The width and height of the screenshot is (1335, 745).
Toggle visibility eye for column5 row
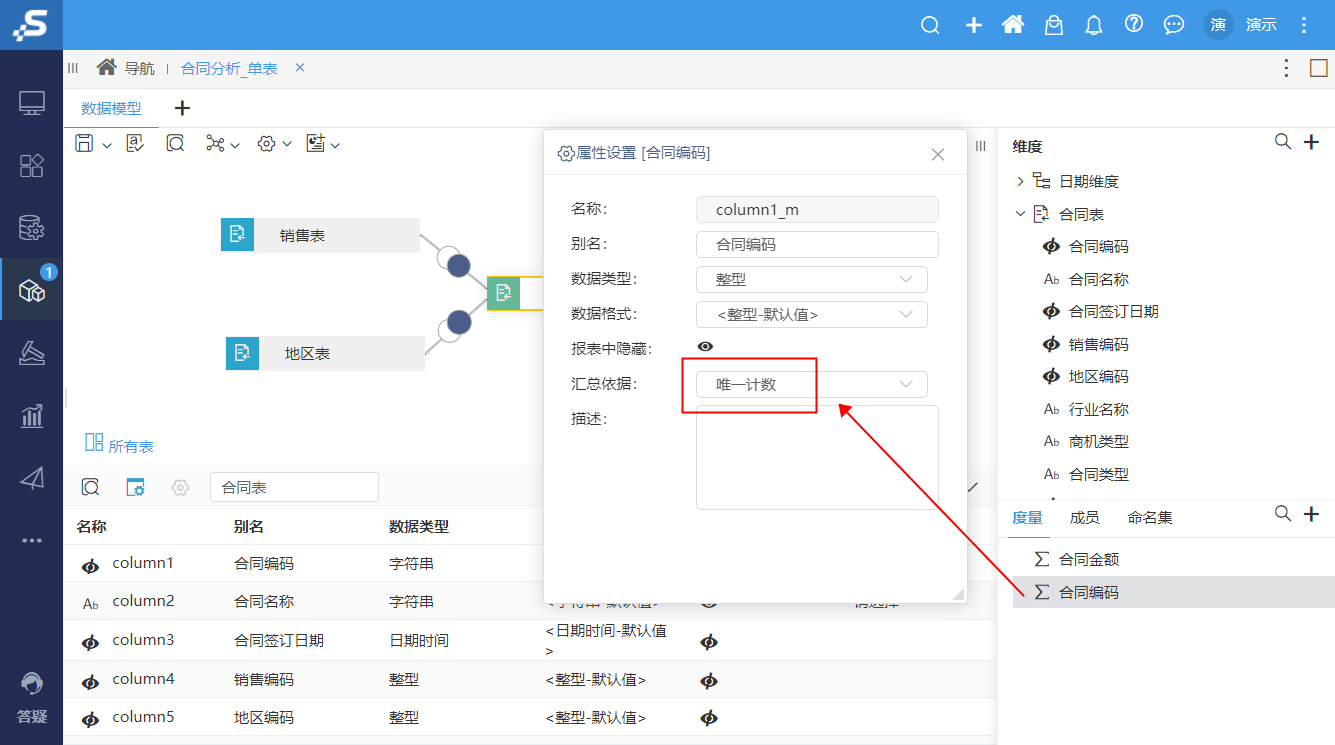[709, 718]
